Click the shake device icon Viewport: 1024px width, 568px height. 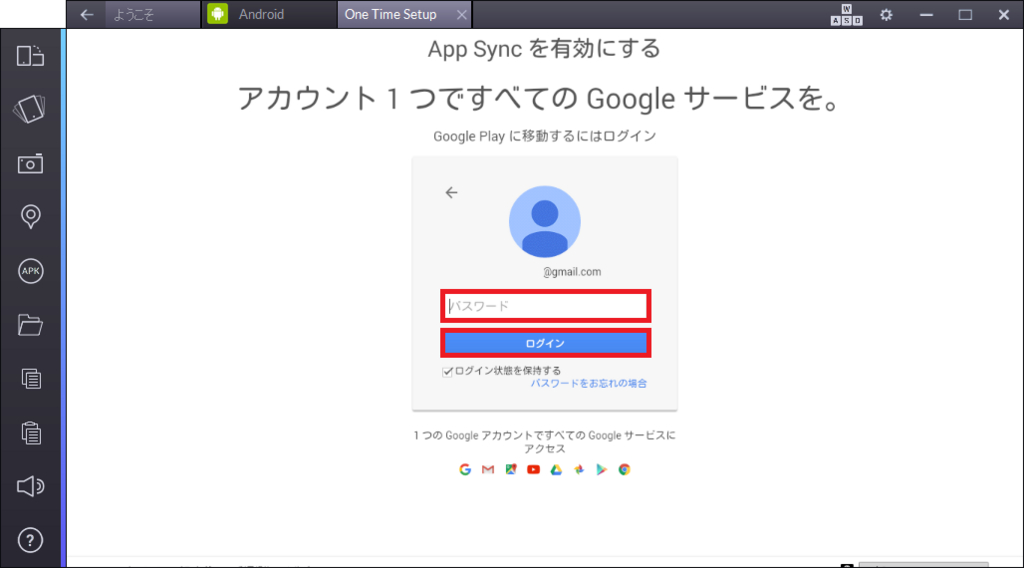pos(30,109)
